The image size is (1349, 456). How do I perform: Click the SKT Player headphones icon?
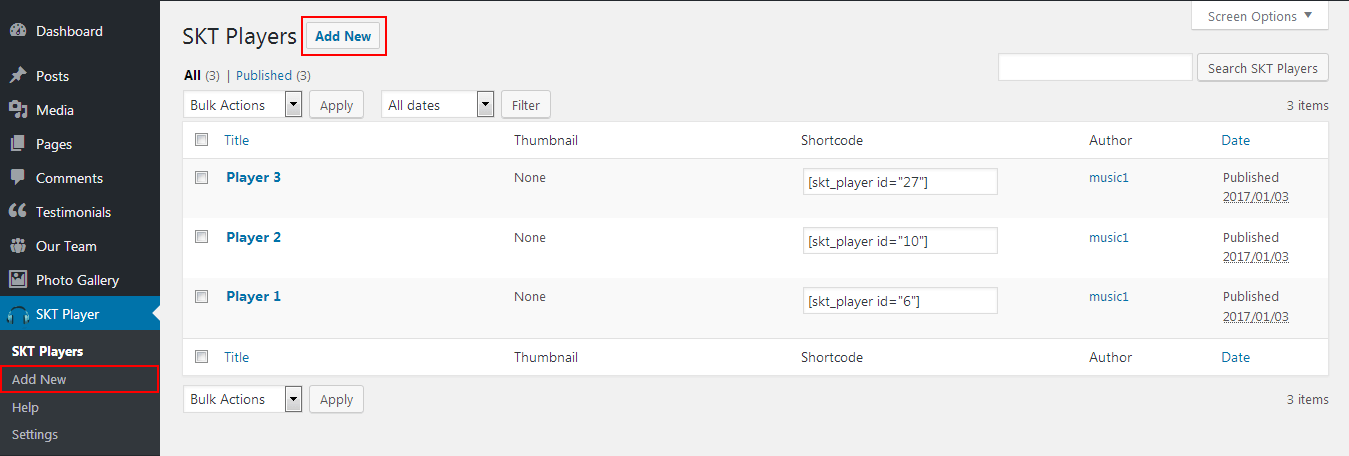click(17, 315)
